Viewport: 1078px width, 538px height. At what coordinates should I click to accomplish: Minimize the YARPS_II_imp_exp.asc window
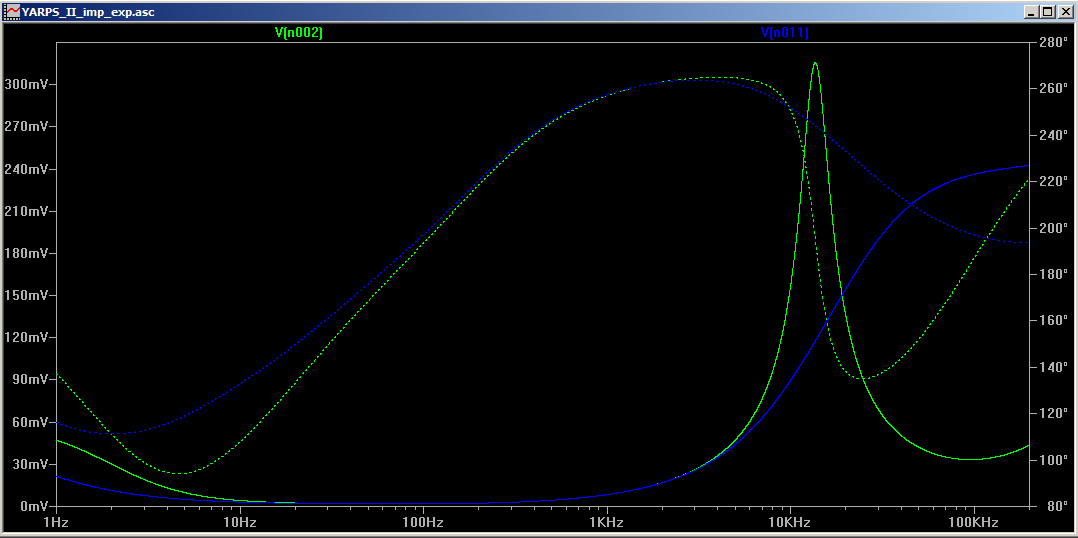click(x=1031, y=12)
